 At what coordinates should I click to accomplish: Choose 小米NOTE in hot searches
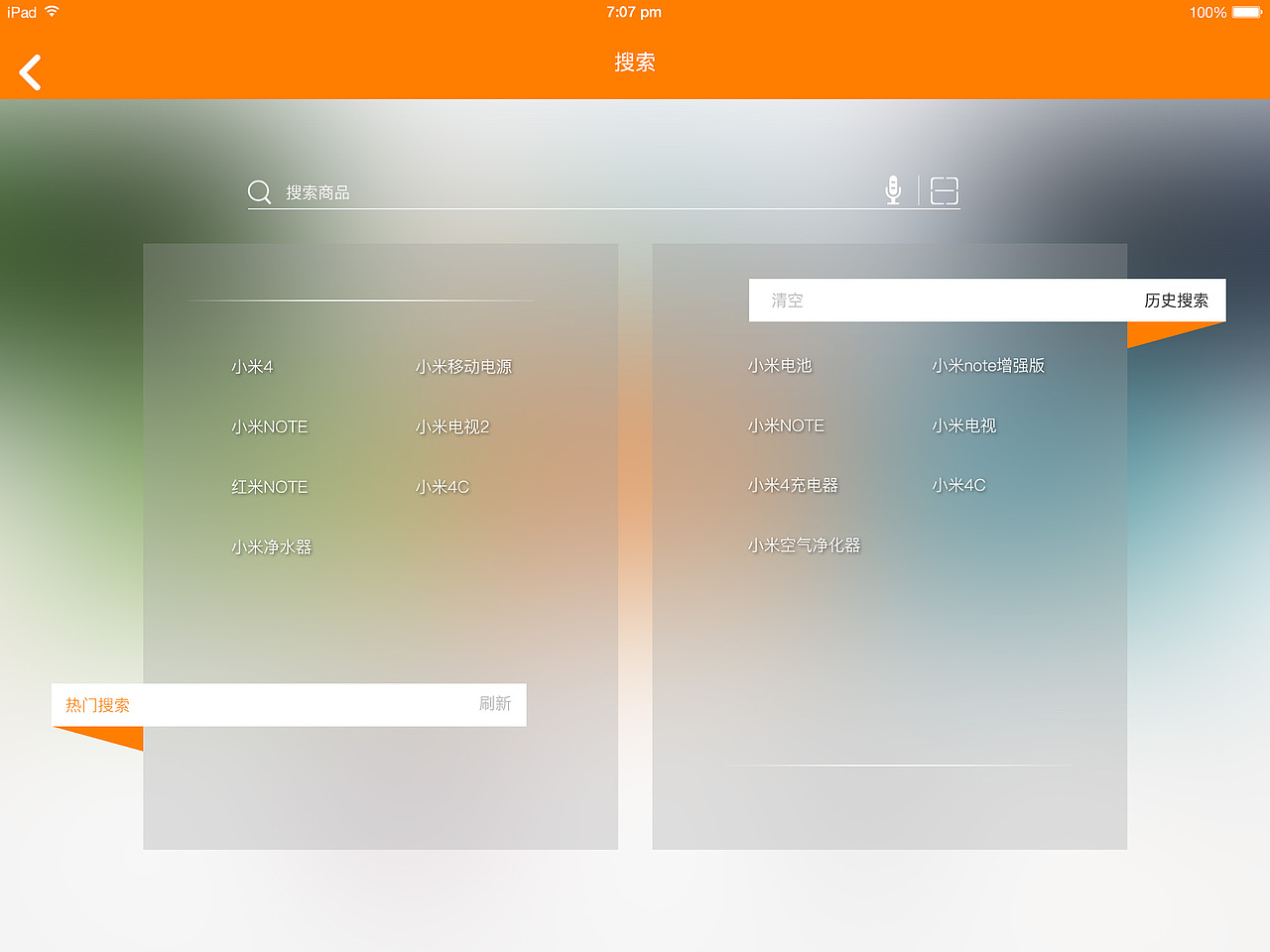pyautogui.click(x=269, y=426)
